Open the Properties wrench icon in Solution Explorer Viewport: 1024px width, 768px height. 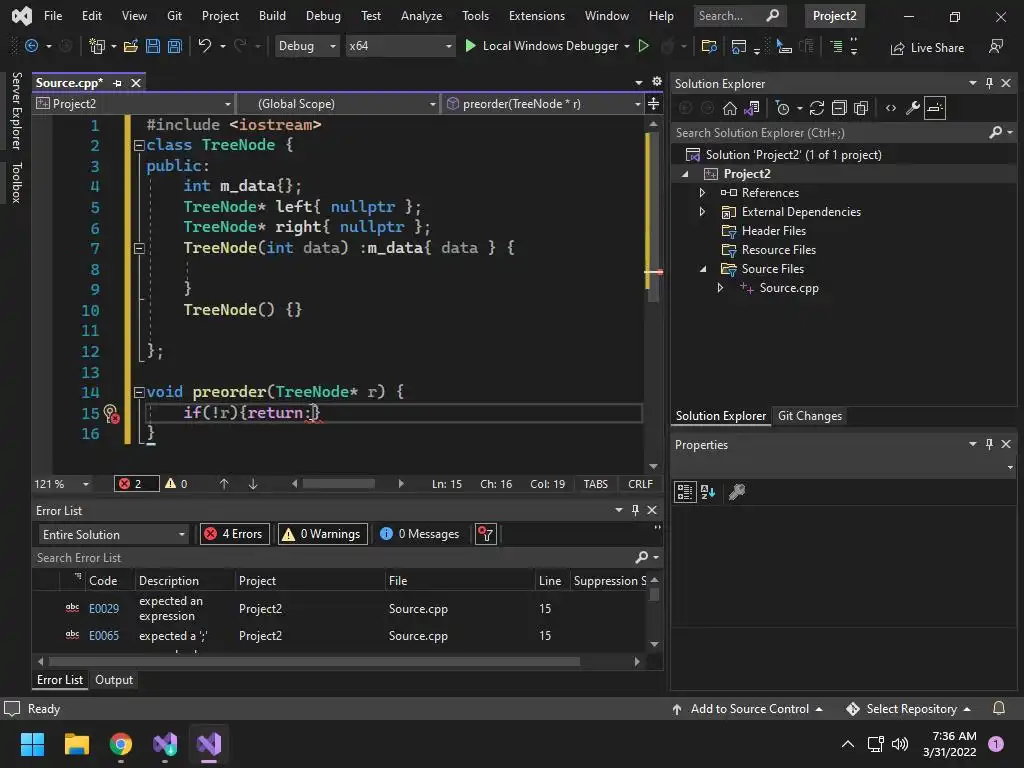coord(913,108)
